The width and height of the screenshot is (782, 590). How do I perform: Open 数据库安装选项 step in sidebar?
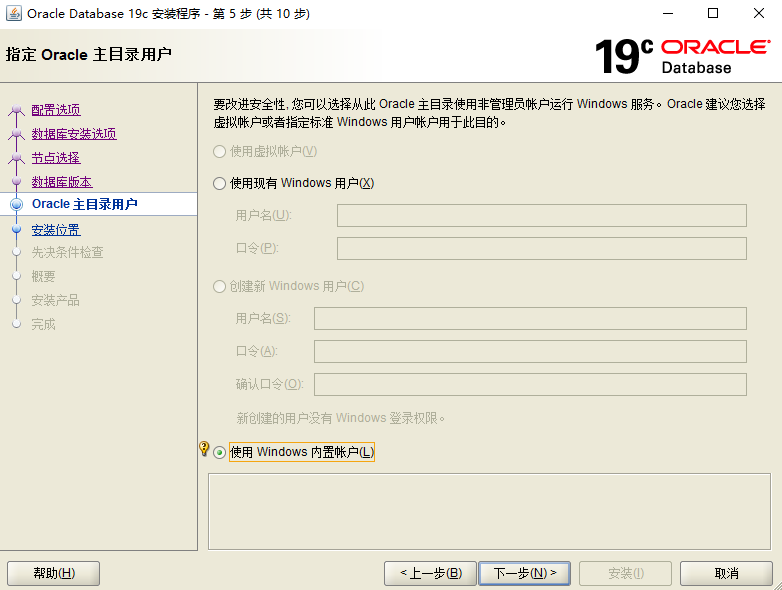coord(74,134)
